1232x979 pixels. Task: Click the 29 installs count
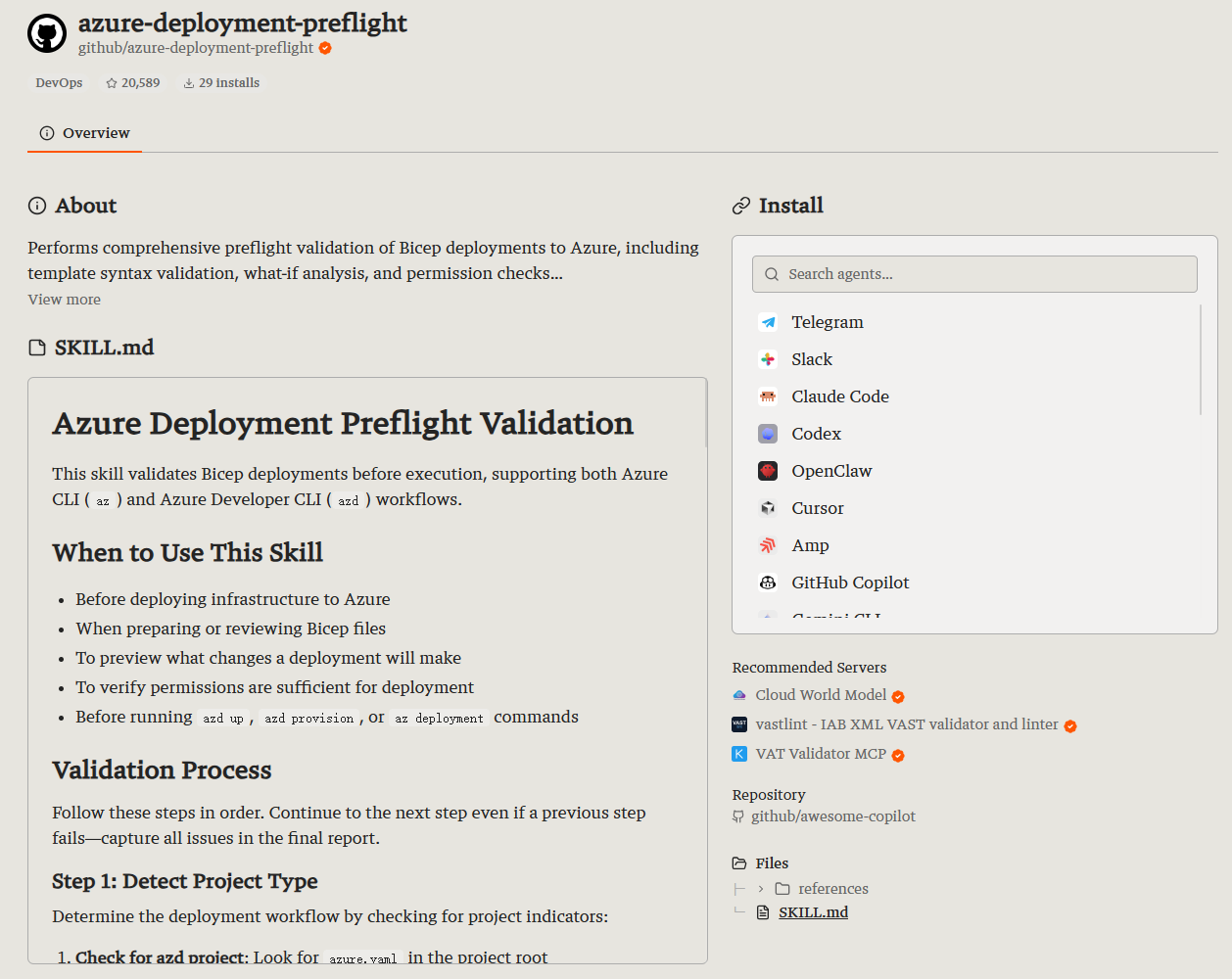coord(229,83)
